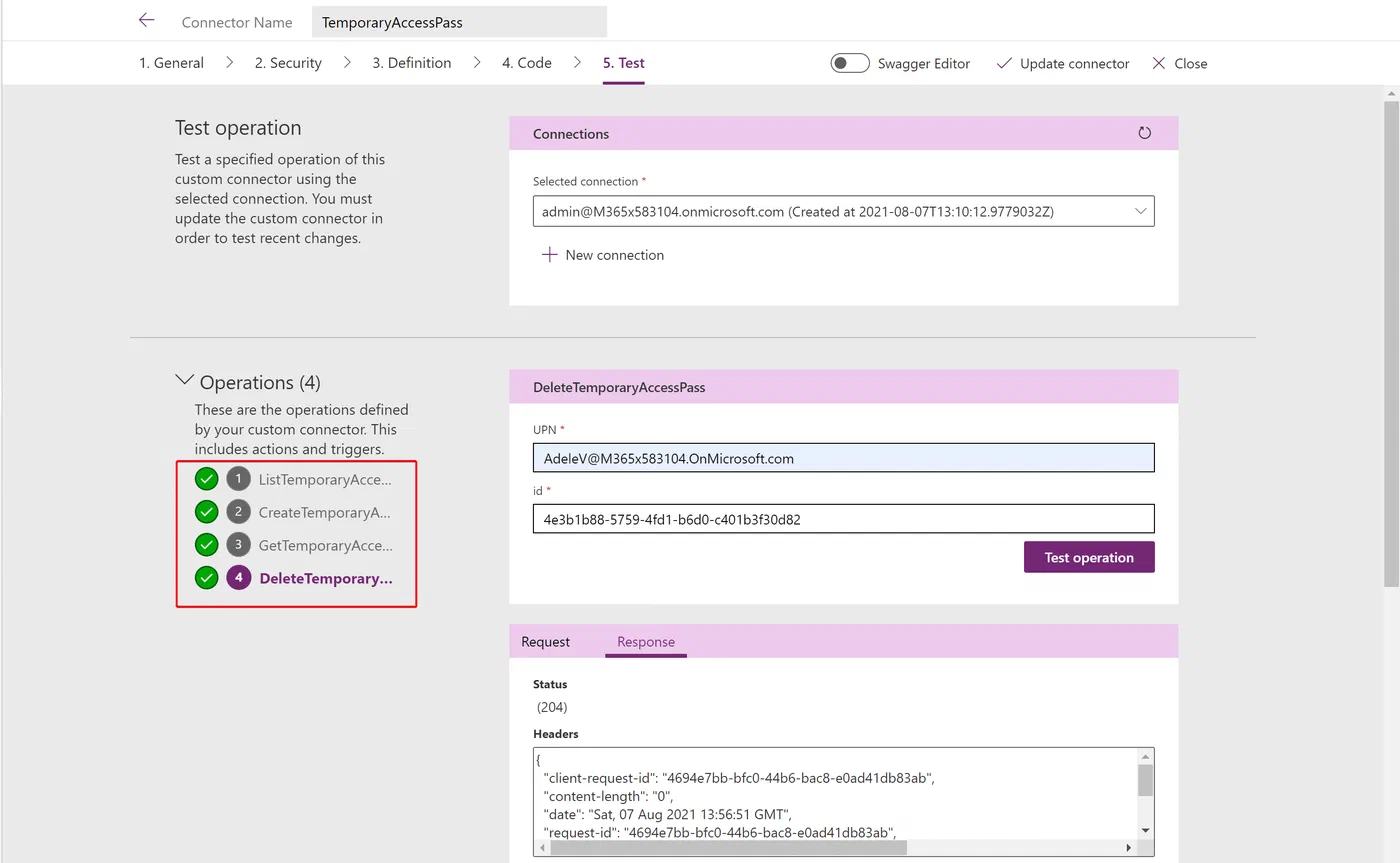
Task: Click the Connections panel heading
Action: click(x=571, y=133)
